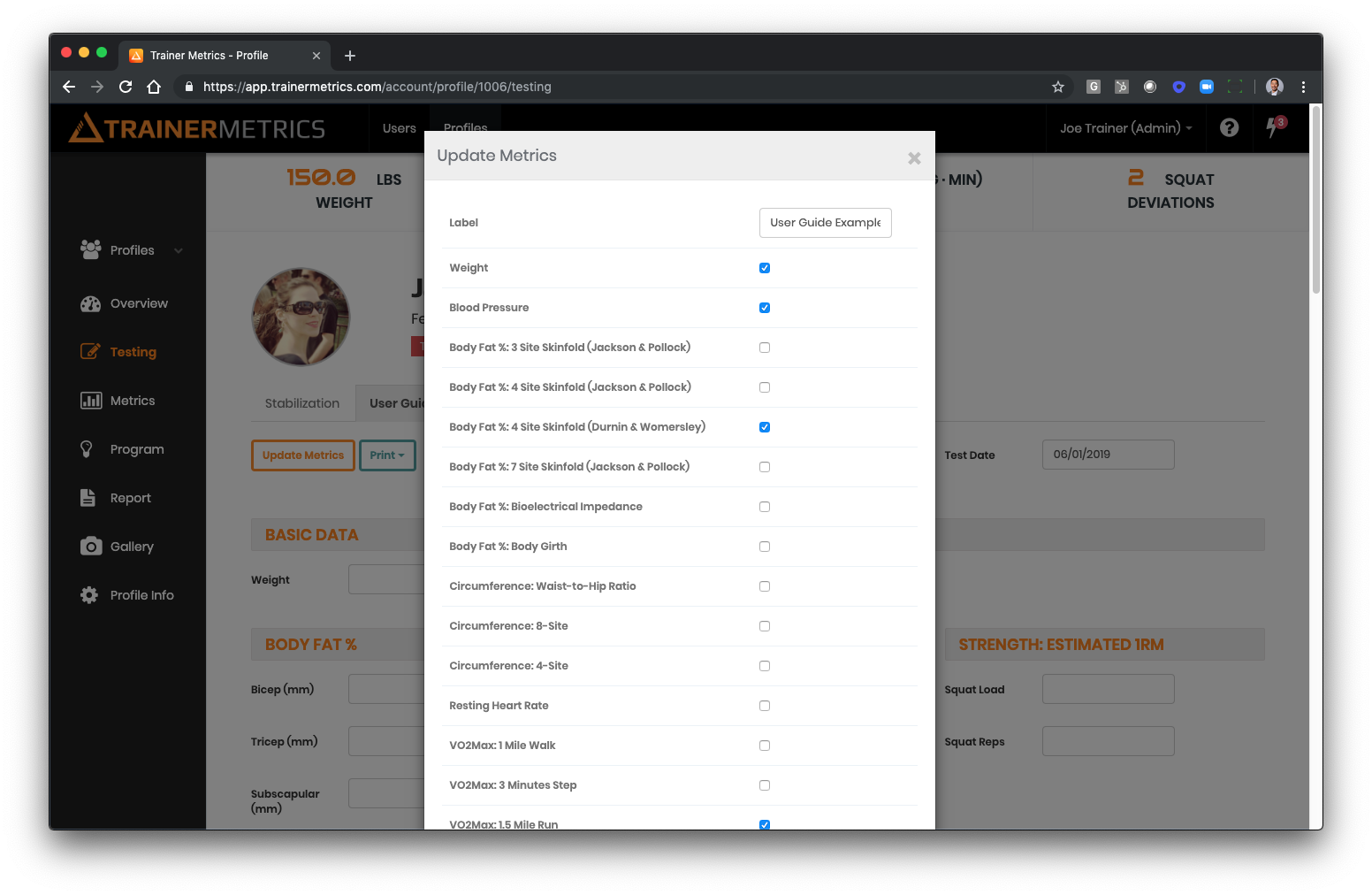Check VO2Max 3 Minutes Step
The image size is (1372, 895).
pyautogui.click(x=765, y=785)
